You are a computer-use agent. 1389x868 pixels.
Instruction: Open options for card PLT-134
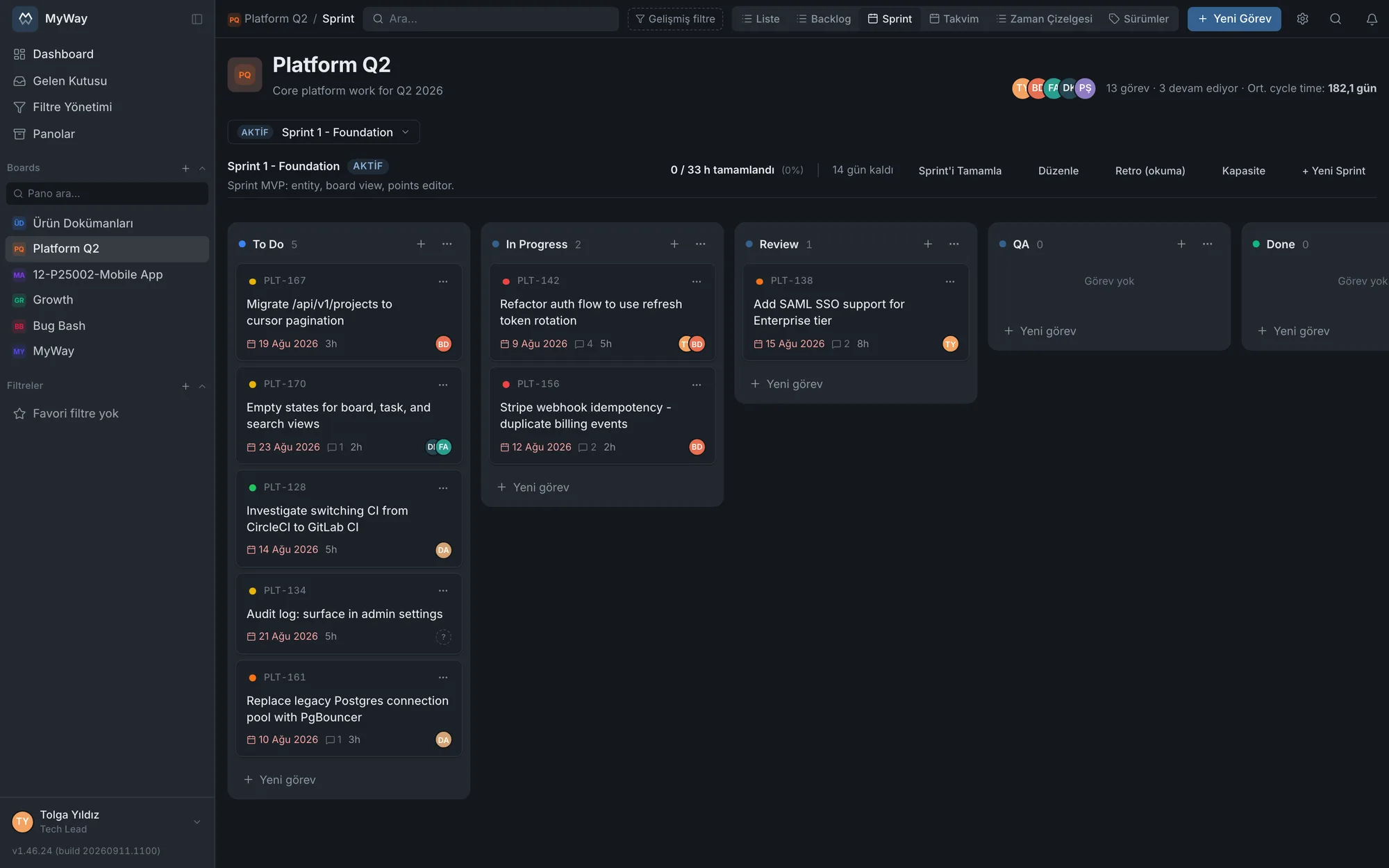point(443,591)
